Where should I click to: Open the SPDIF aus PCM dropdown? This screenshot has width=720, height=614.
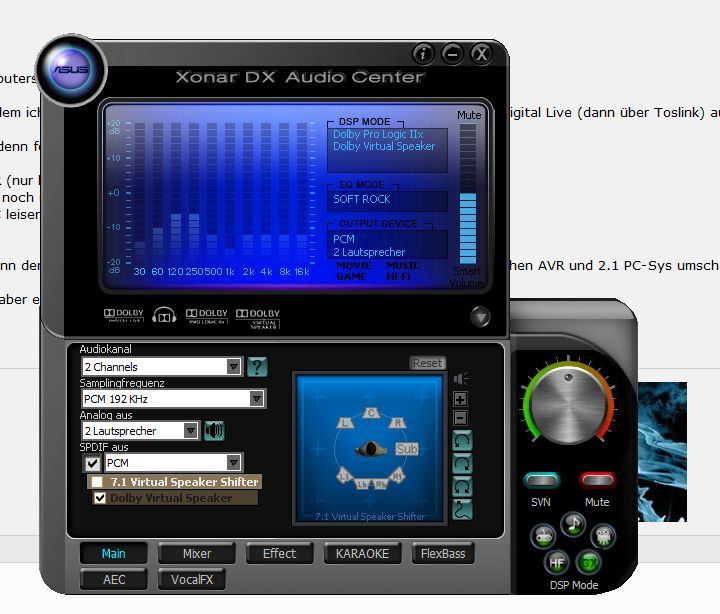(x=174, y=463)
